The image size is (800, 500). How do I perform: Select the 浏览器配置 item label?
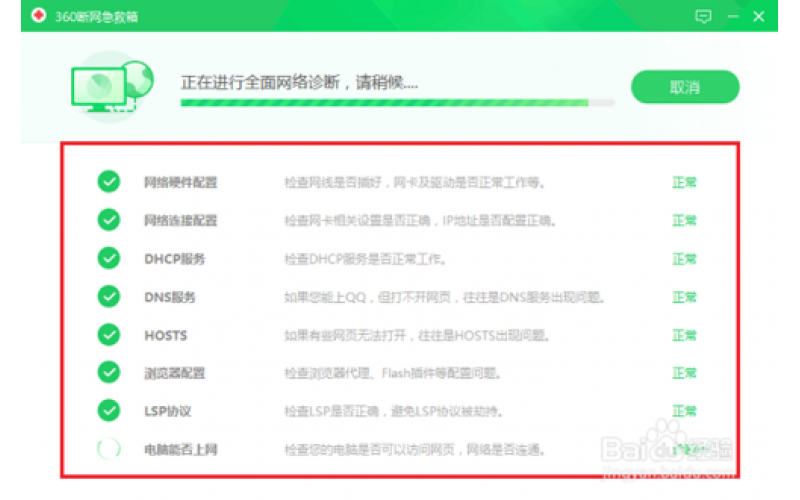174,373
